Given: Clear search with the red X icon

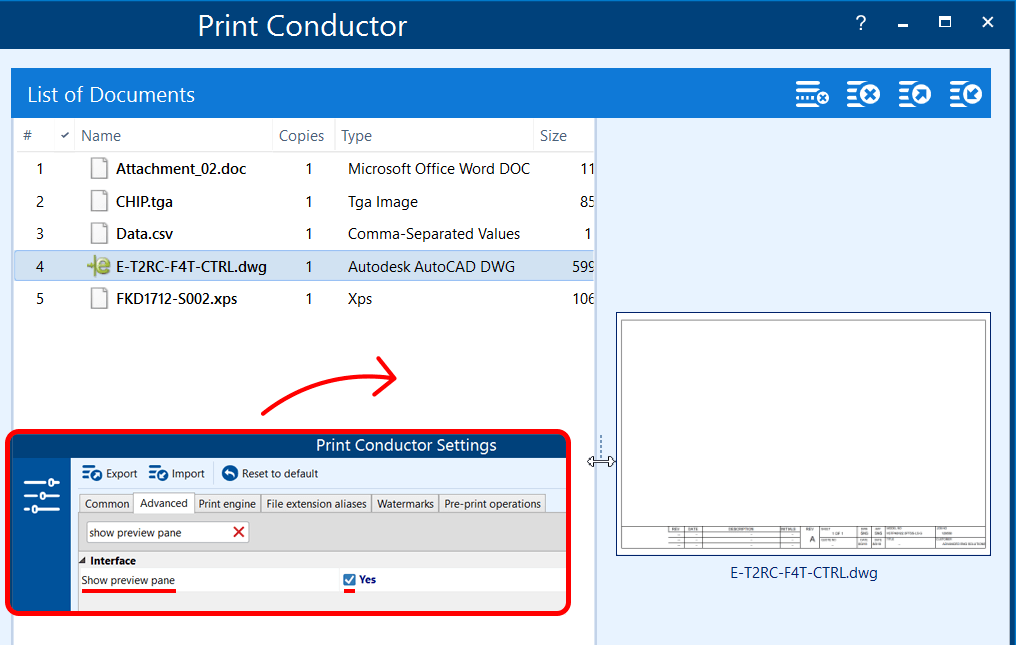Looking at the screenshot, I should [x=239, y=532].
